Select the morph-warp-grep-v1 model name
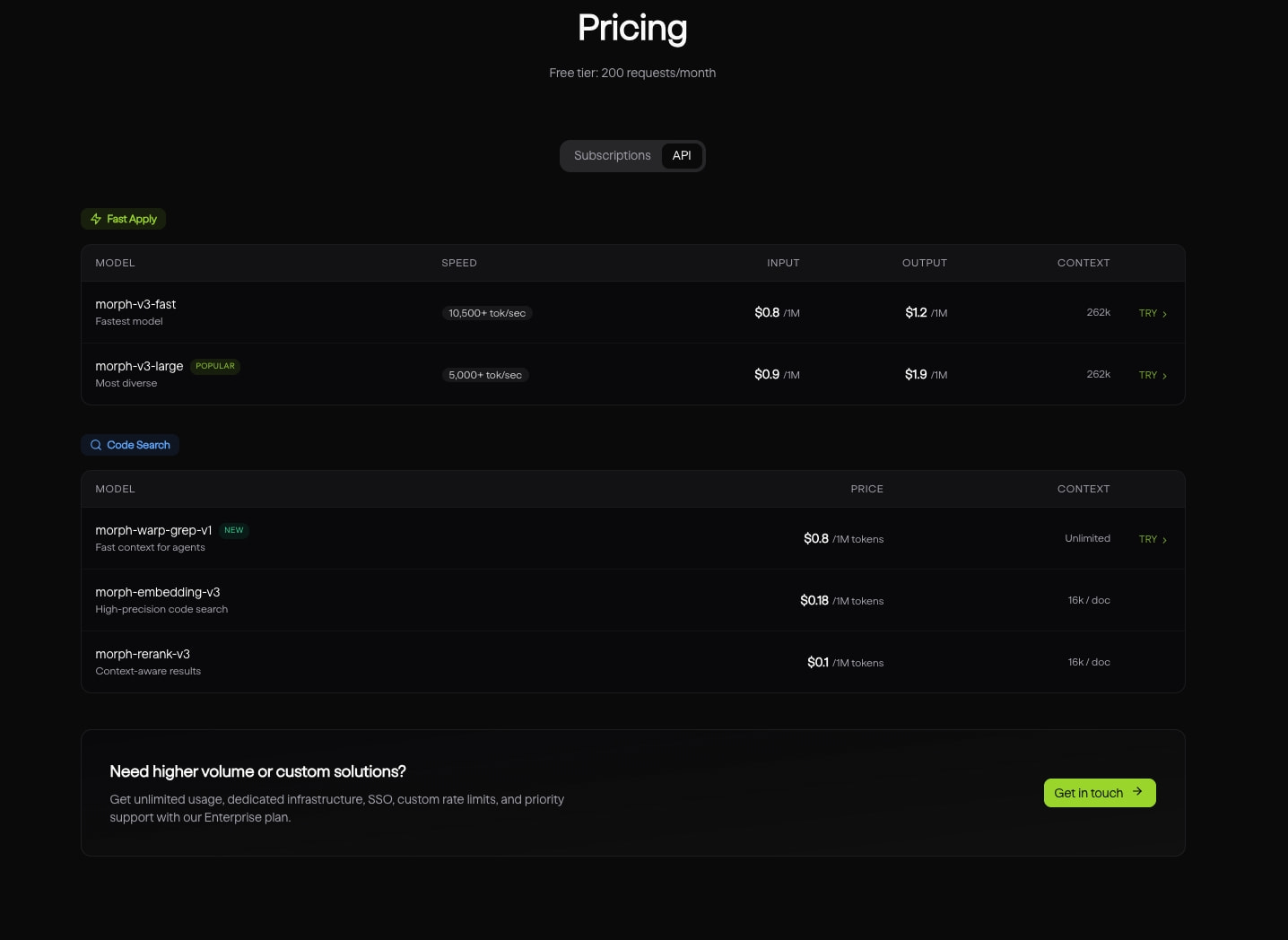The width and height of the screenshot is (1288, 940). tap(153, 530)
